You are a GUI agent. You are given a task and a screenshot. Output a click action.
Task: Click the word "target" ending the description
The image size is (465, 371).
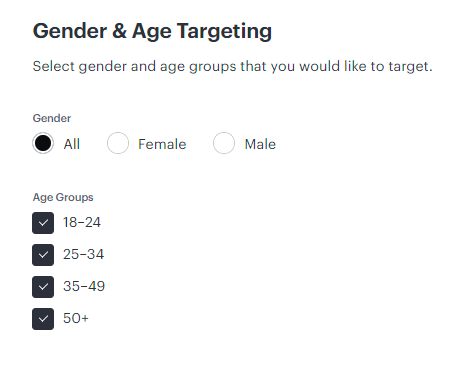coord(410,67)
